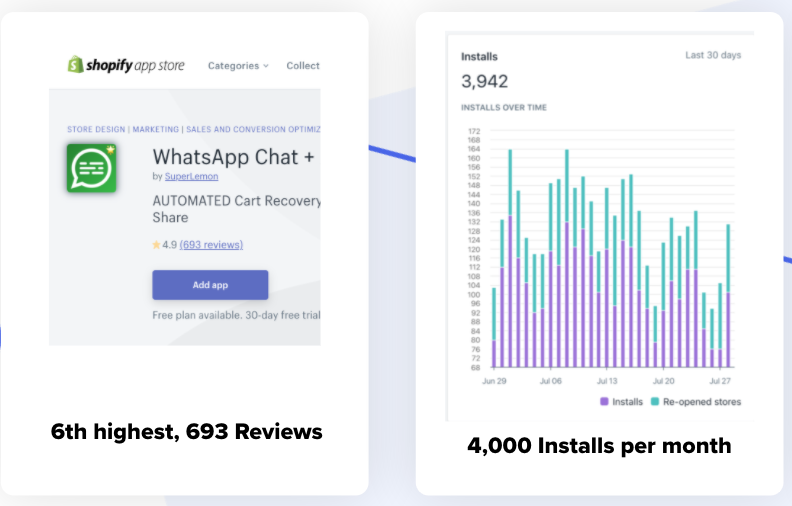Click the green WhatsApp Chat app icon
This screenshot has height=506, width=792.
91,168
